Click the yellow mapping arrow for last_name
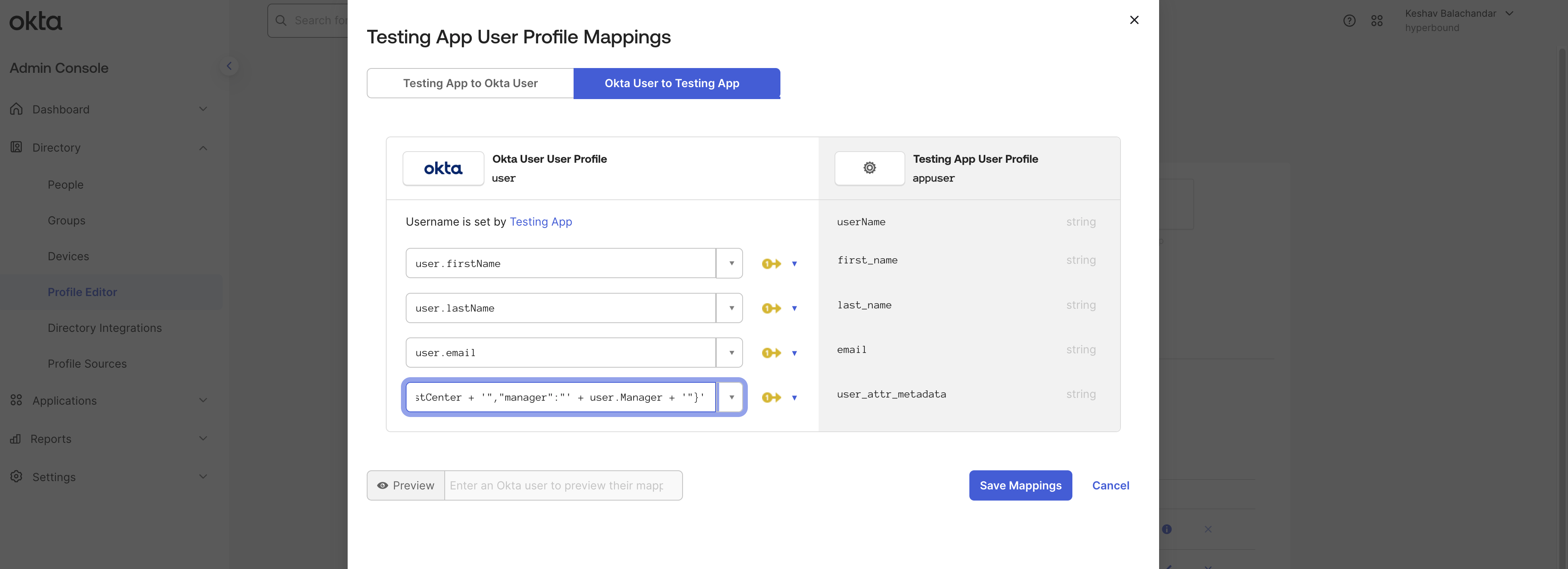The image size is (1568, 569). click(x=771, y=308)
